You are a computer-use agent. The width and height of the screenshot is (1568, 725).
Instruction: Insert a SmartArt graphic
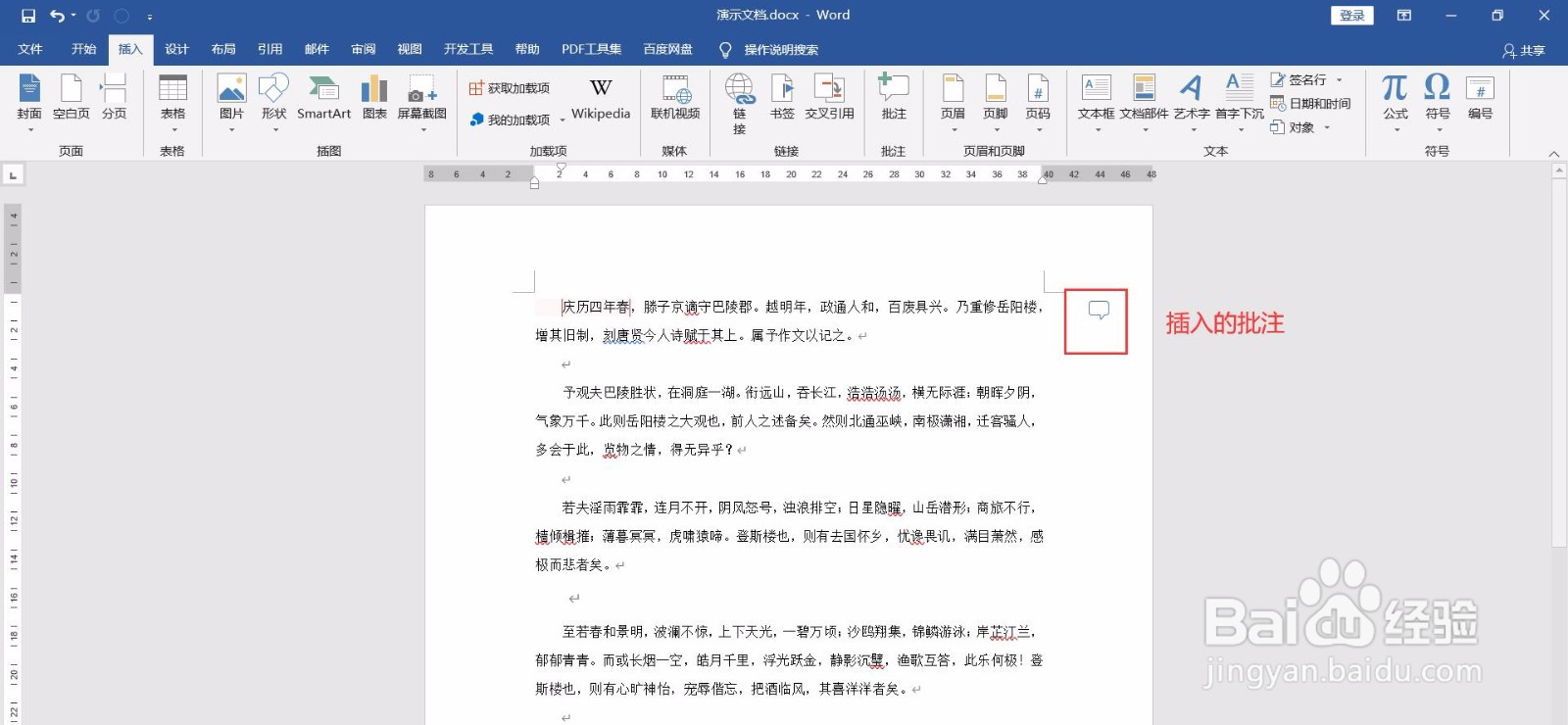click(x=323, y=98)
